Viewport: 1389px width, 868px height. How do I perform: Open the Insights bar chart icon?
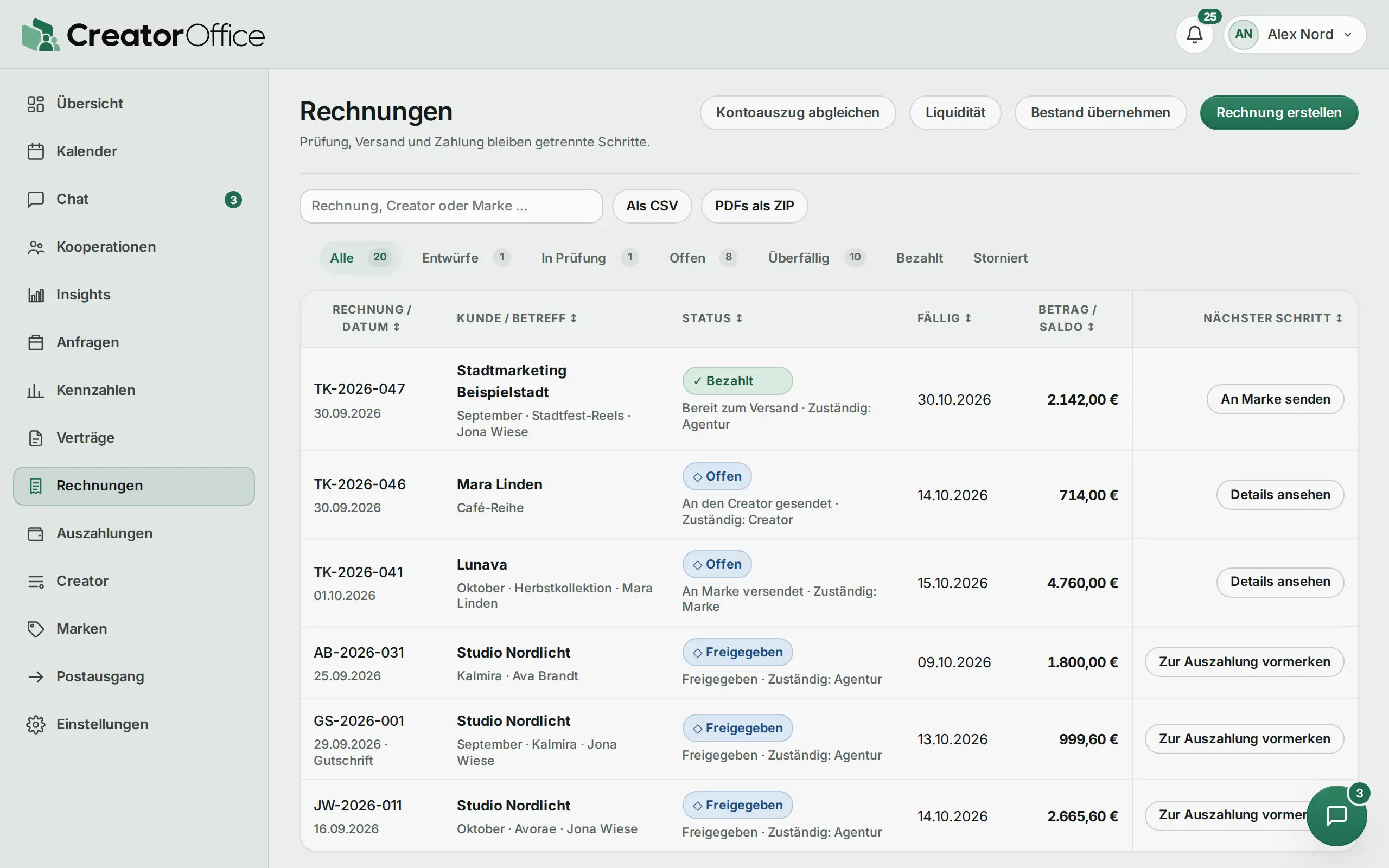click(x=36, y=295)
